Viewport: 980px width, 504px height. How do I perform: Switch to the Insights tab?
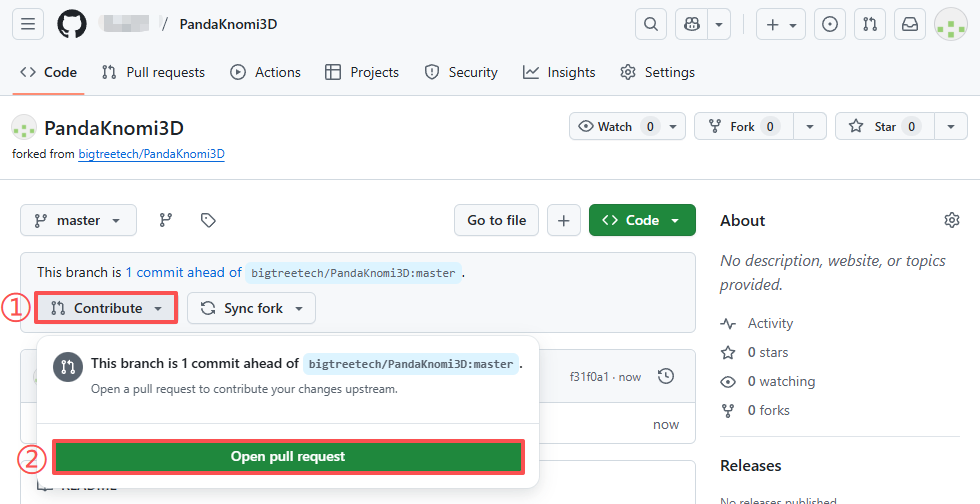(x=559, y=72)
